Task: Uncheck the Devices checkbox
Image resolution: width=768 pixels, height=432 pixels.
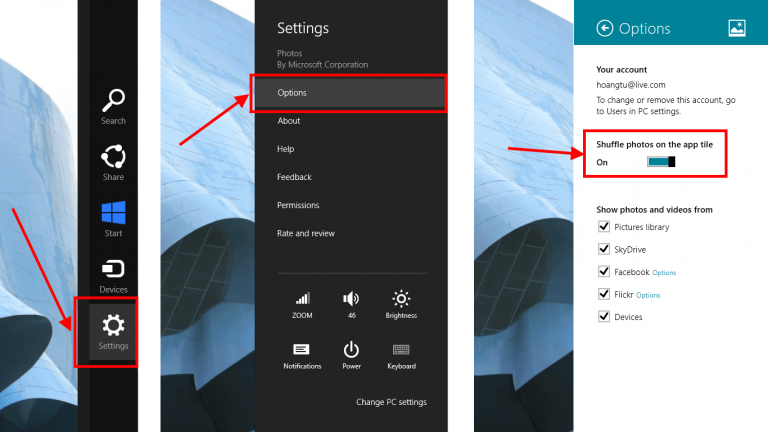Action: click(x=603, y=316)
